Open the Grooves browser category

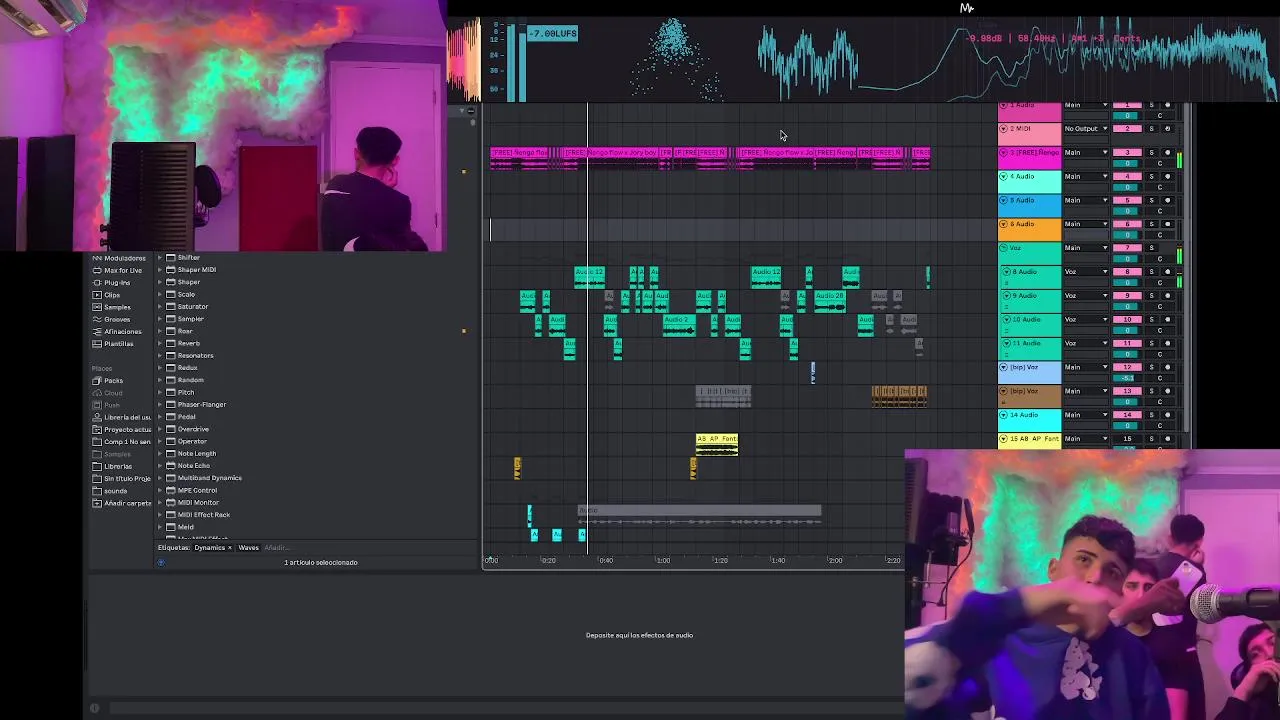113,319
